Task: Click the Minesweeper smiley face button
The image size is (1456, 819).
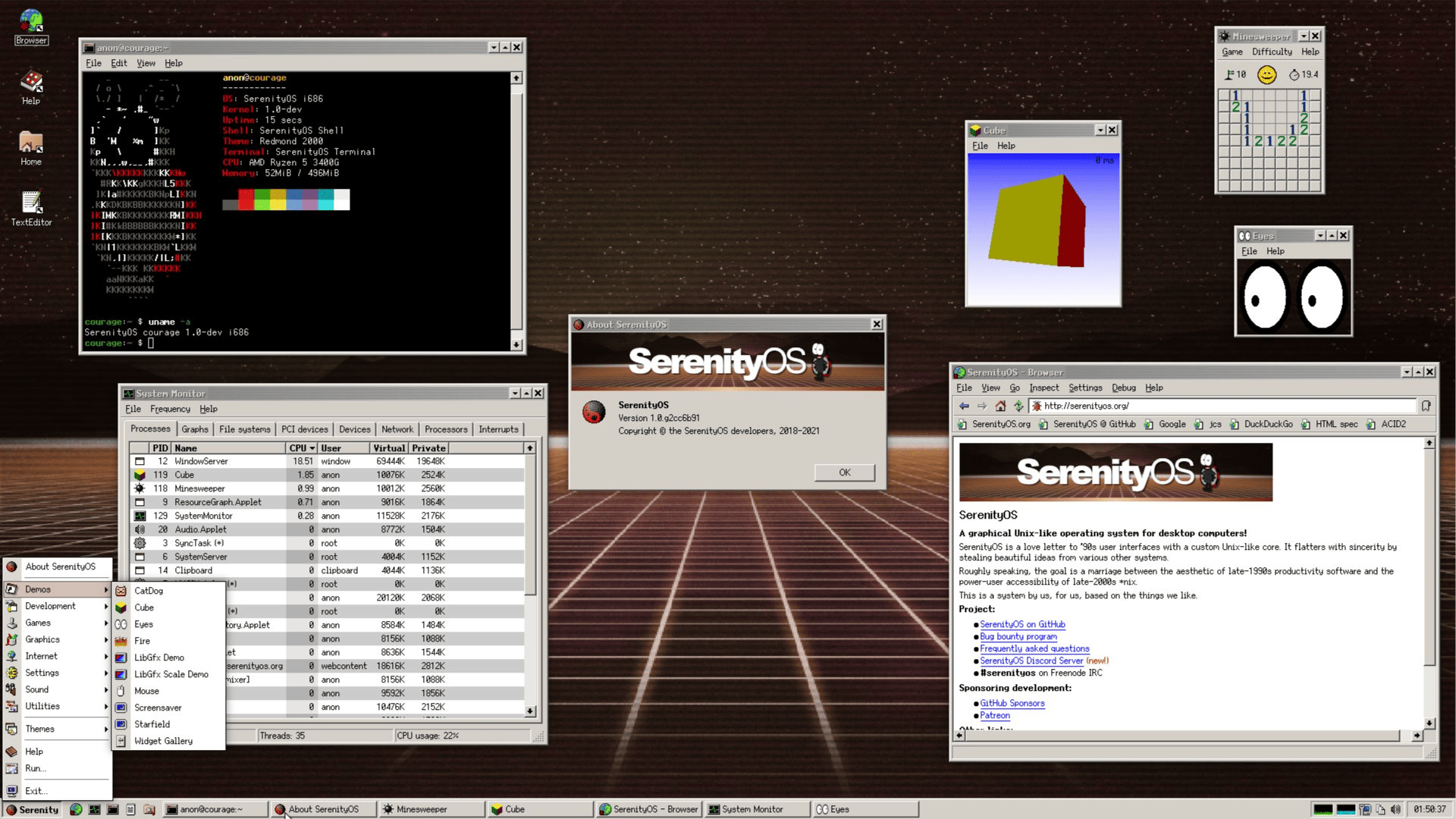Action: 1266,74
